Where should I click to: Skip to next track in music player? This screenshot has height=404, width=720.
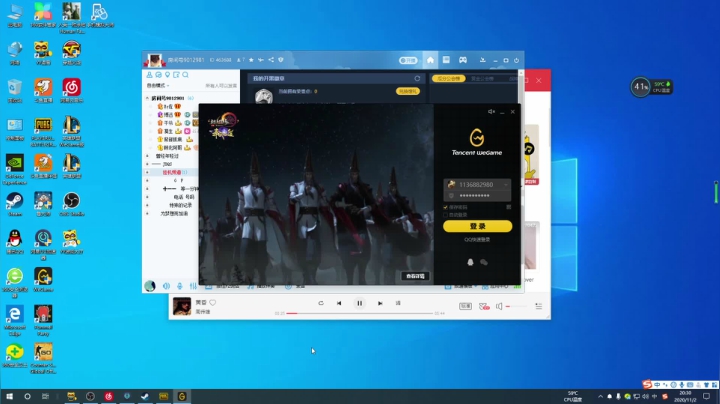(380, 303)
